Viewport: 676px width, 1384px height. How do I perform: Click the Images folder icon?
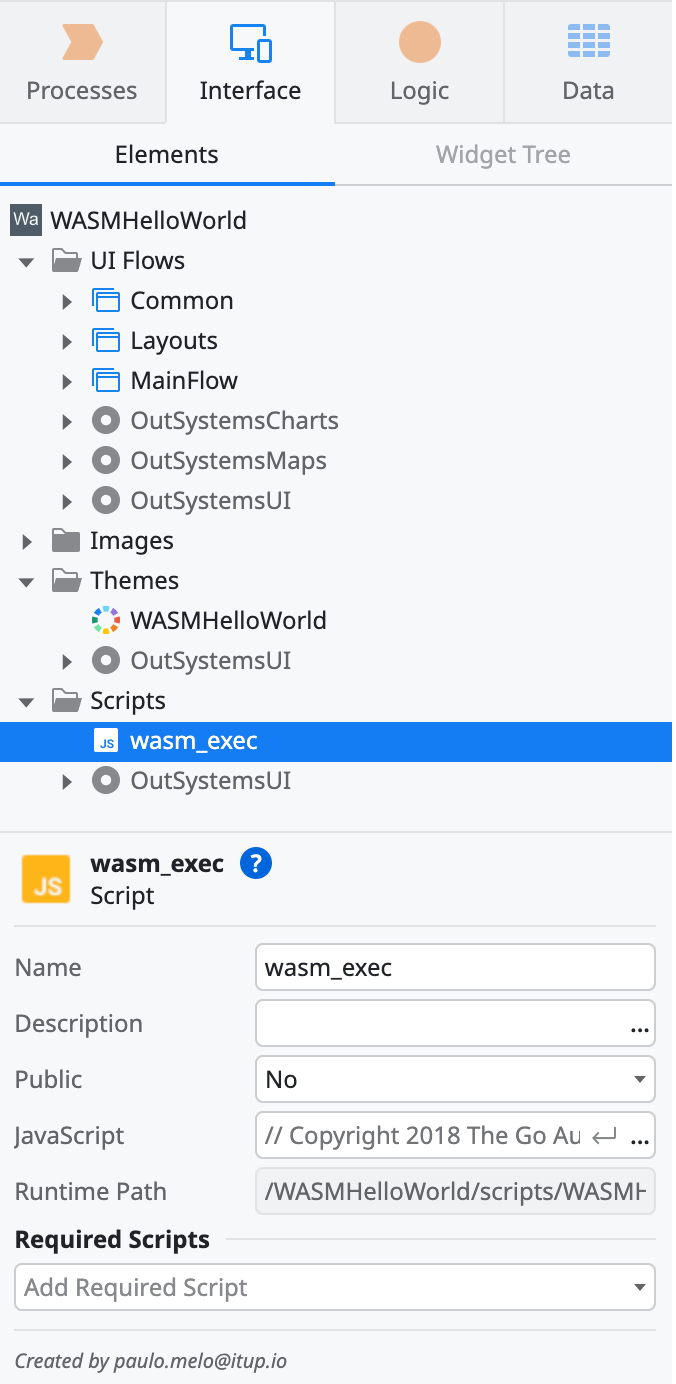pyautogui.click(x=66, y=541)
